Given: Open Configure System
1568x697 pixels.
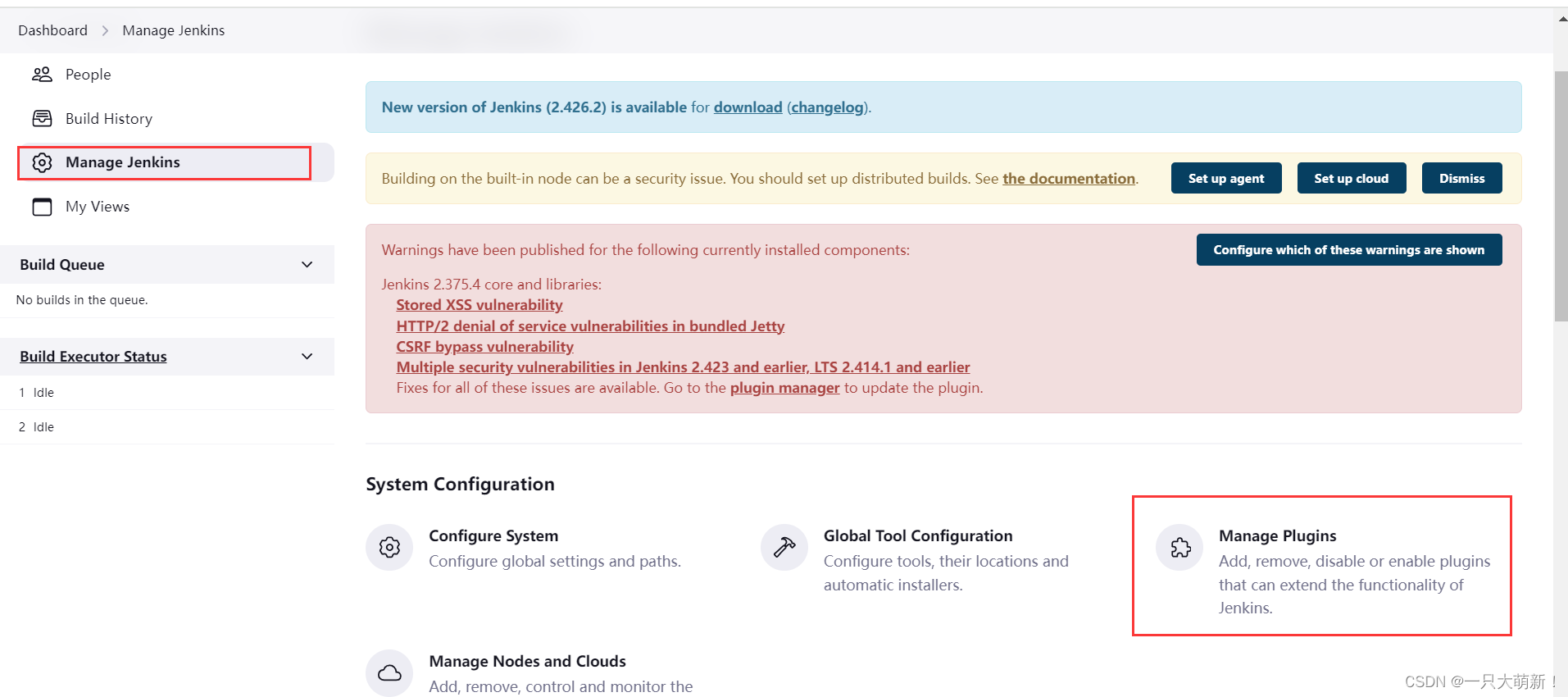Looking at the screenshot, I should click(x=493, y=535).
